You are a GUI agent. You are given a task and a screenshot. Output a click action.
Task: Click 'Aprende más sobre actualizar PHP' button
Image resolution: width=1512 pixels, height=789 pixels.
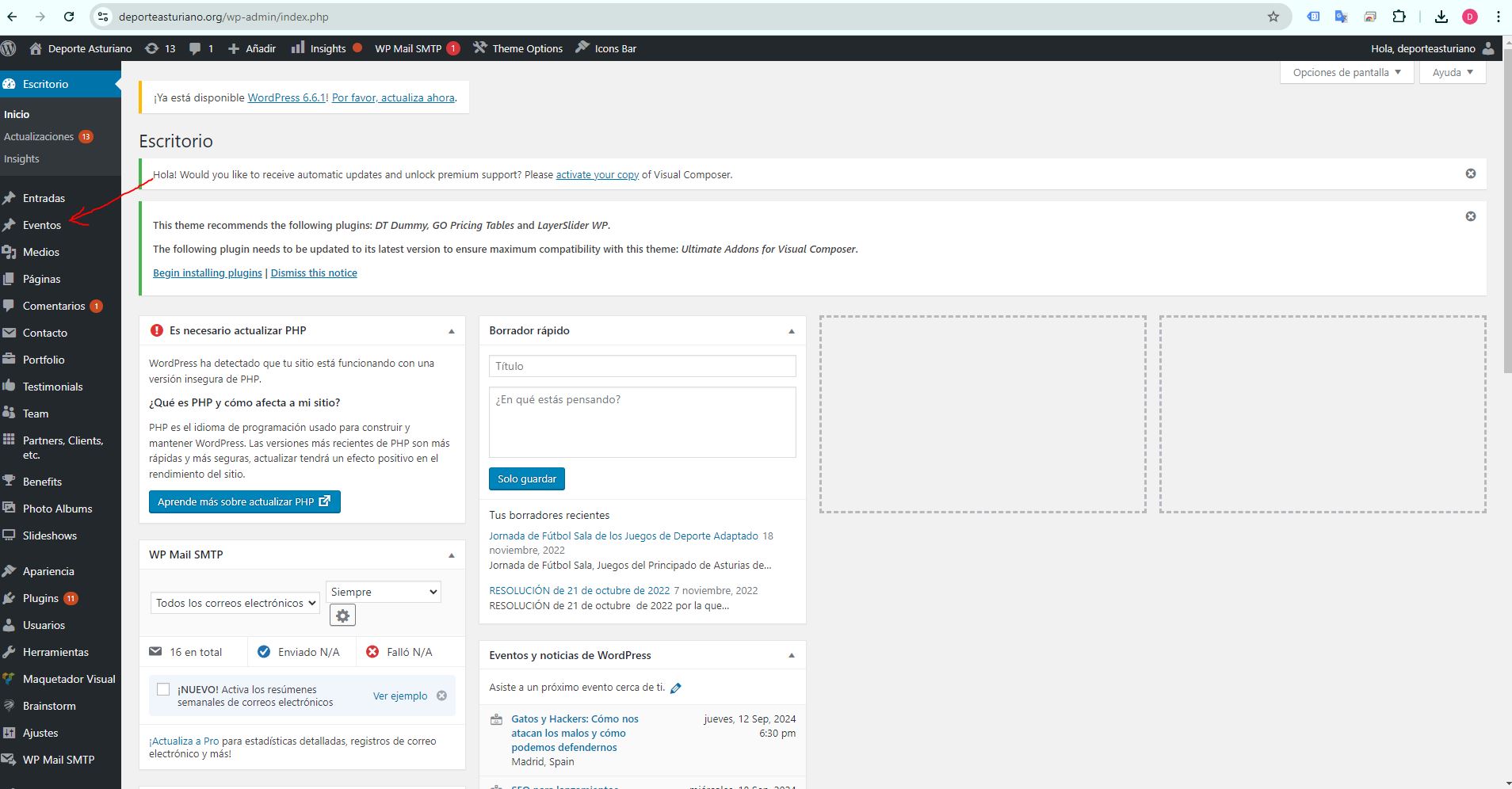click(x=244, y=501)
